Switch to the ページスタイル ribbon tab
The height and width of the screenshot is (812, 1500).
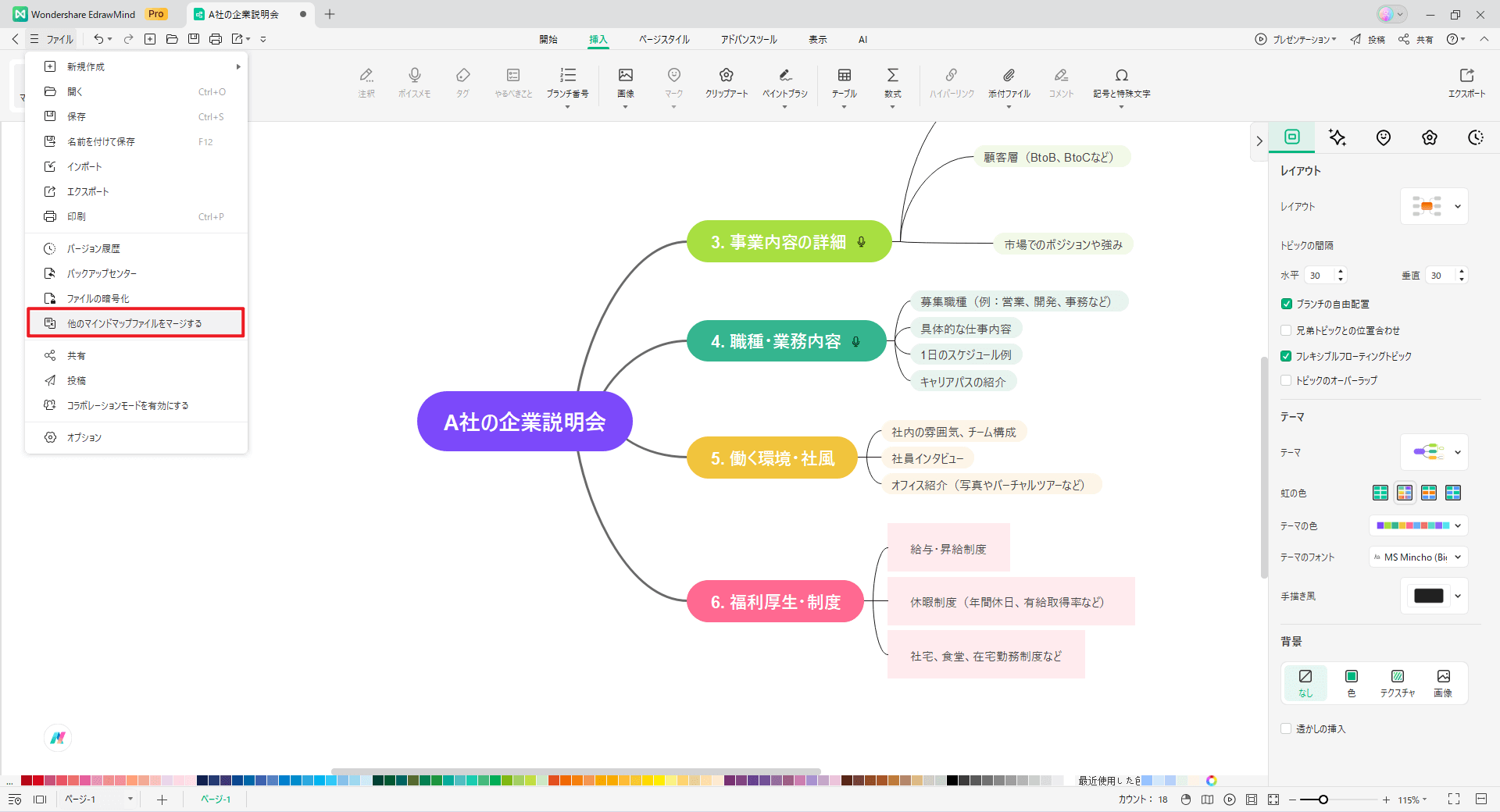coord(664,39)
